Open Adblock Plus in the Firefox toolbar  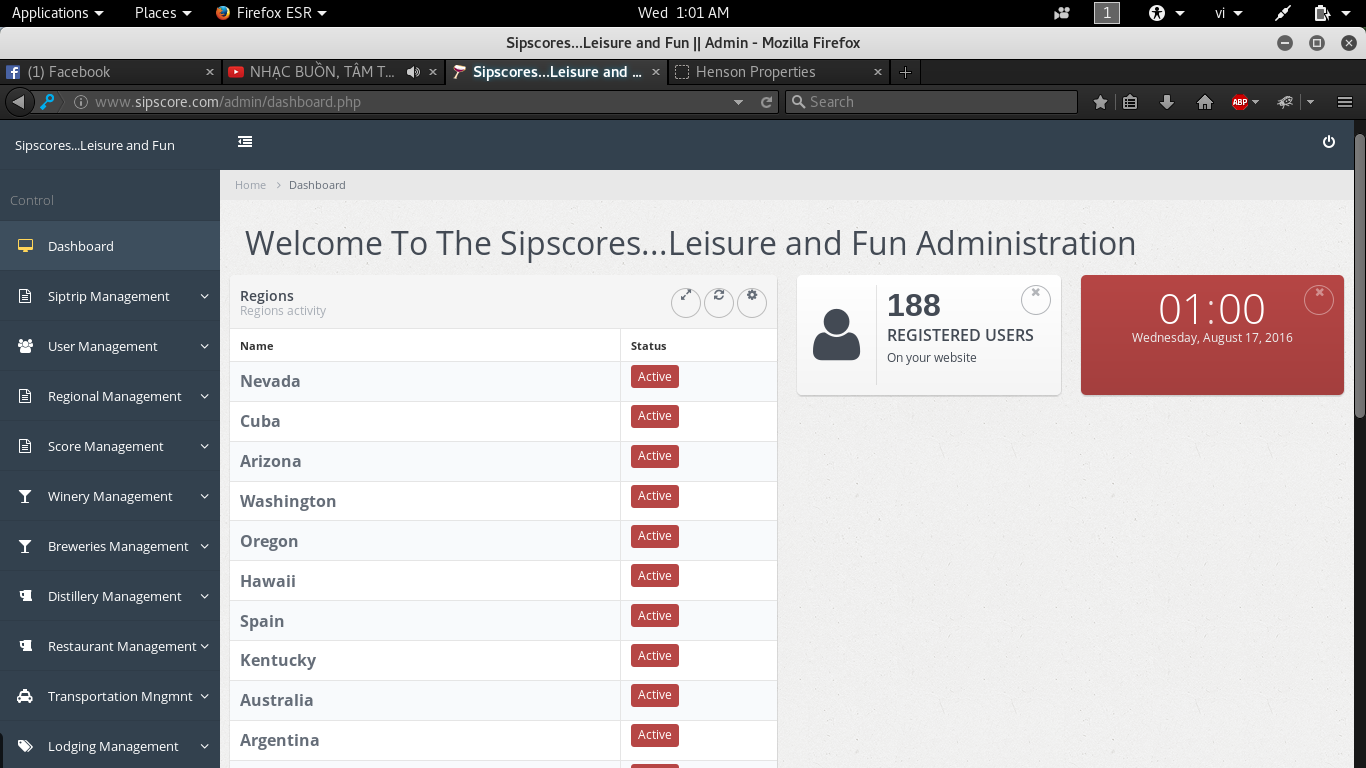(x=1240, y=101)
